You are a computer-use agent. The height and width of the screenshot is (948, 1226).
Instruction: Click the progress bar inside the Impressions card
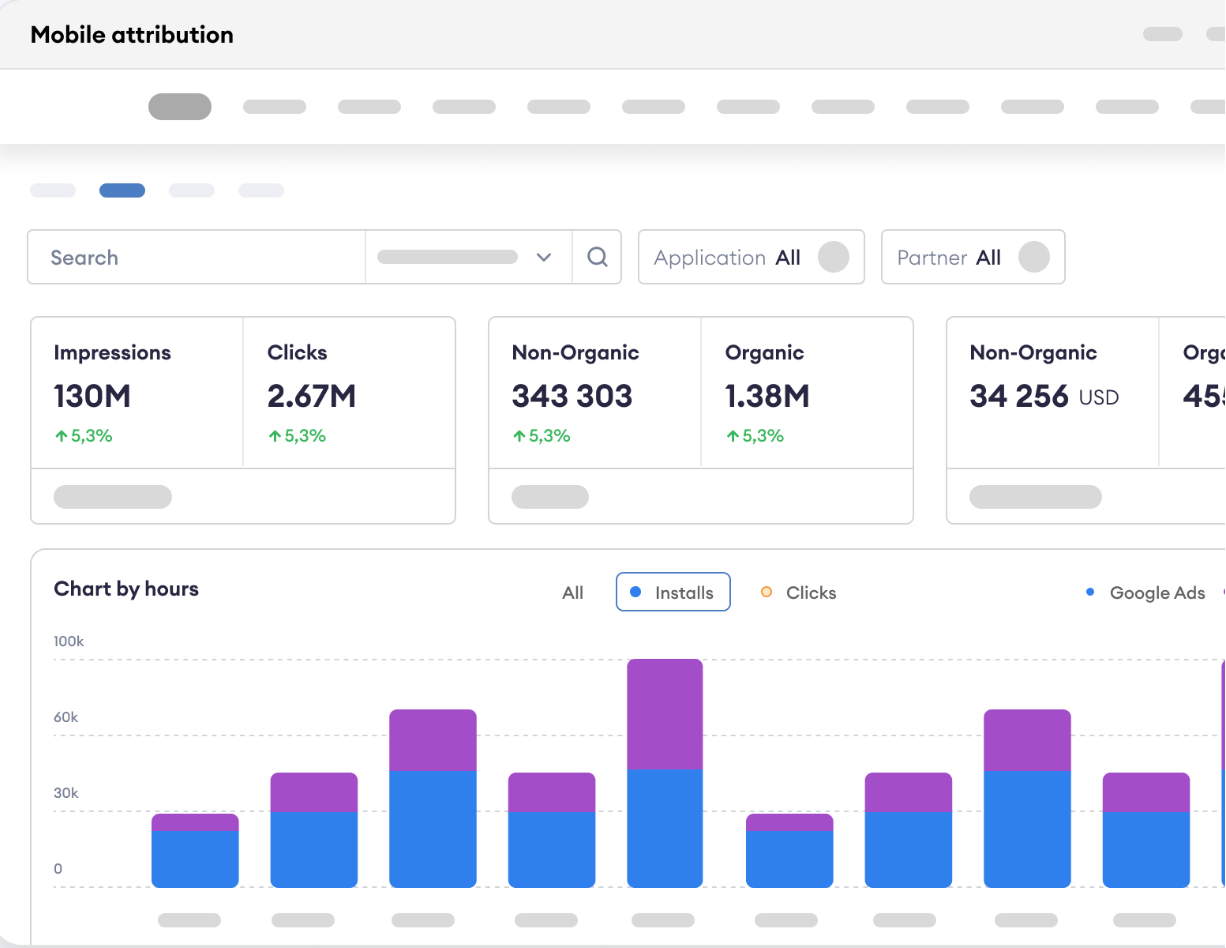[x=112, y=496]
